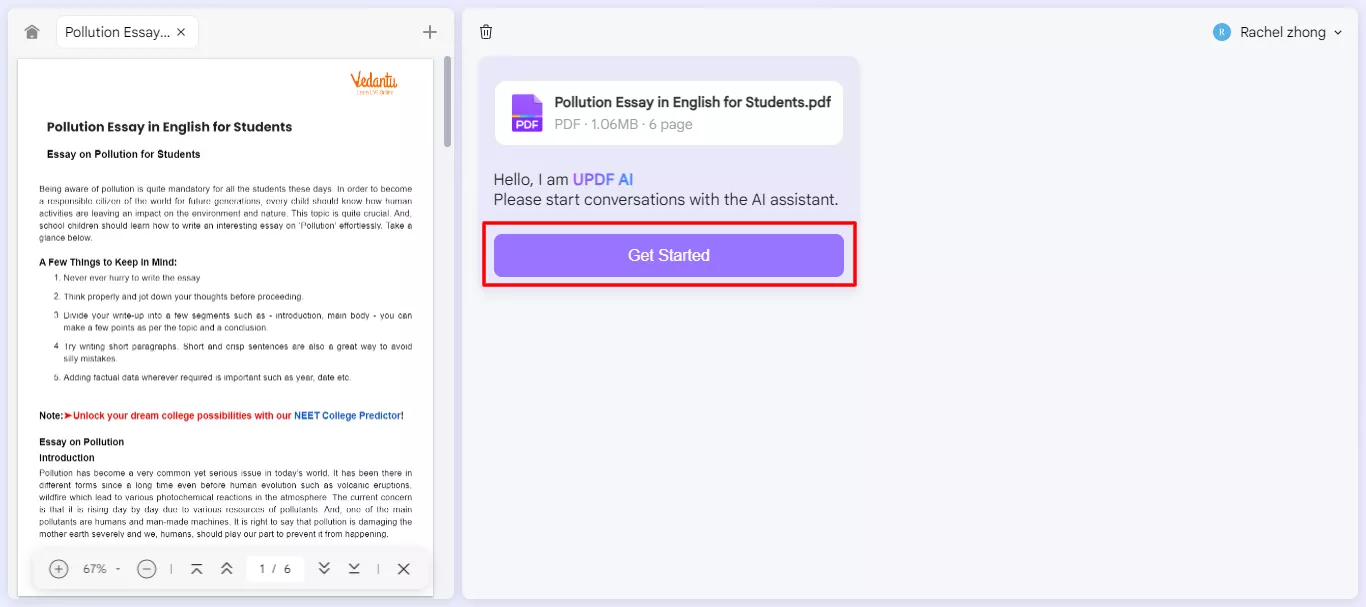
Task: Jump to the last page
Action: pos(354,569)
